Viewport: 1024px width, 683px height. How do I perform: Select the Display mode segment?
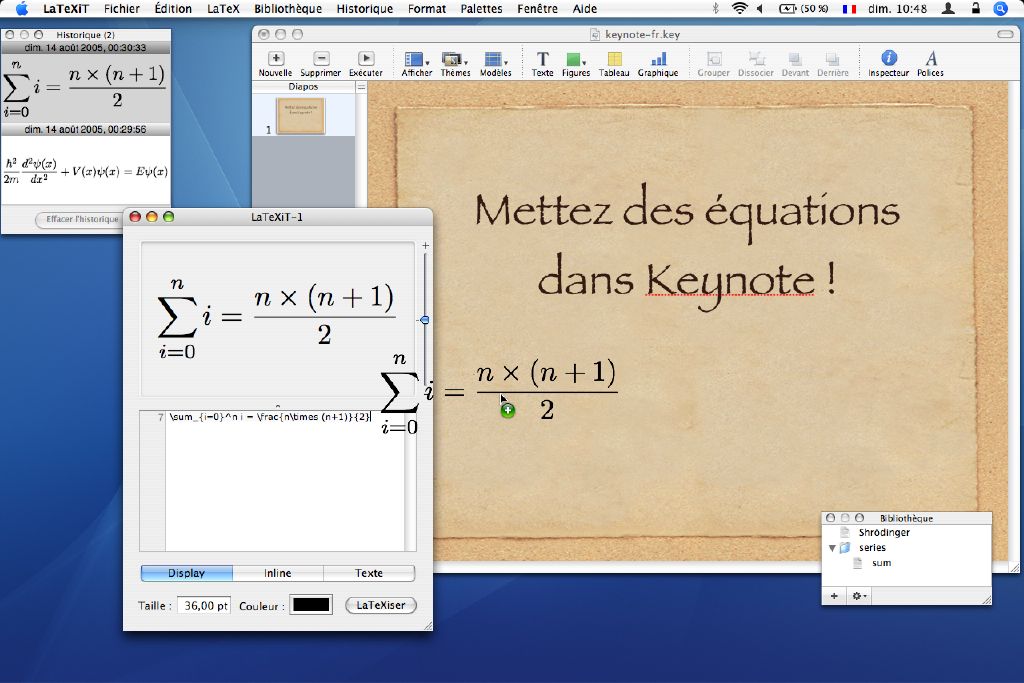[x=187, y=573]
